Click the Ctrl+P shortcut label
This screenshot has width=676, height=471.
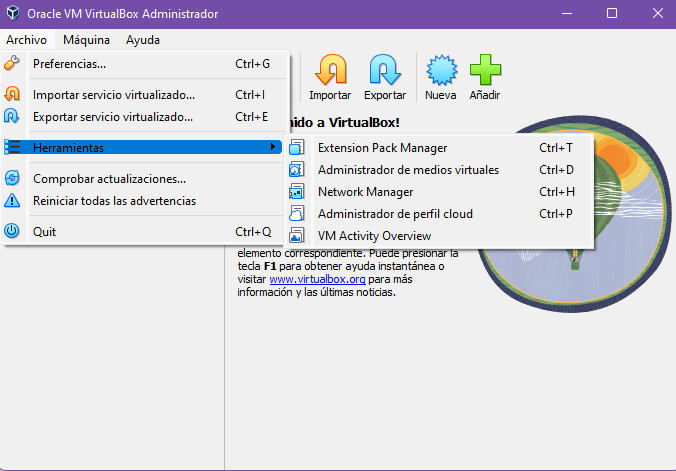click(x=556, y=214)
